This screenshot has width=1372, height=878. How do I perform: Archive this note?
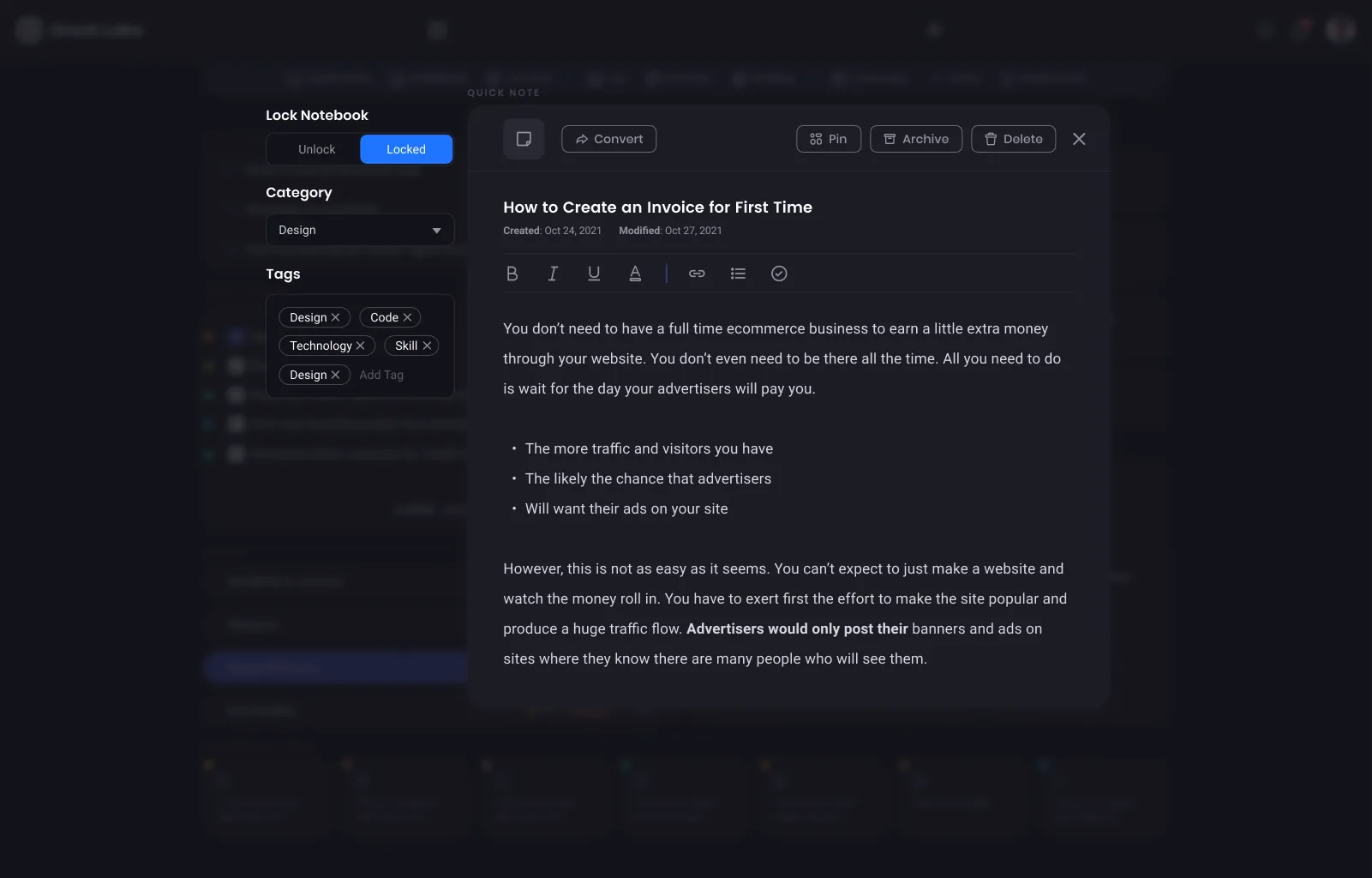click(916, 139)
